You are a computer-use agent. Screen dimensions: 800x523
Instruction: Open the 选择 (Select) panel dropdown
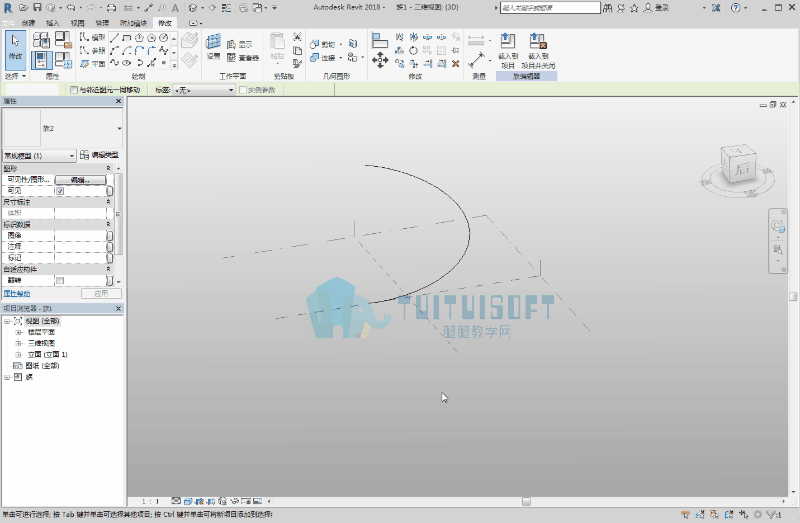point(15,76)
